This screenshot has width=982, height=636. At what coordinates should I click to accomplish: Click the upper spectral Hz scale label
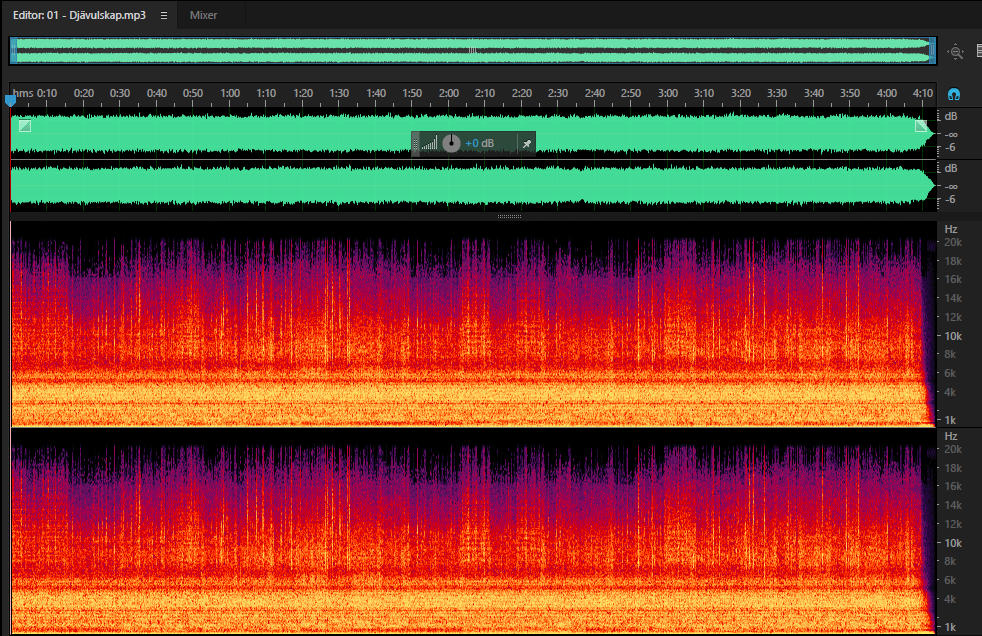click(x=951, y=229)
